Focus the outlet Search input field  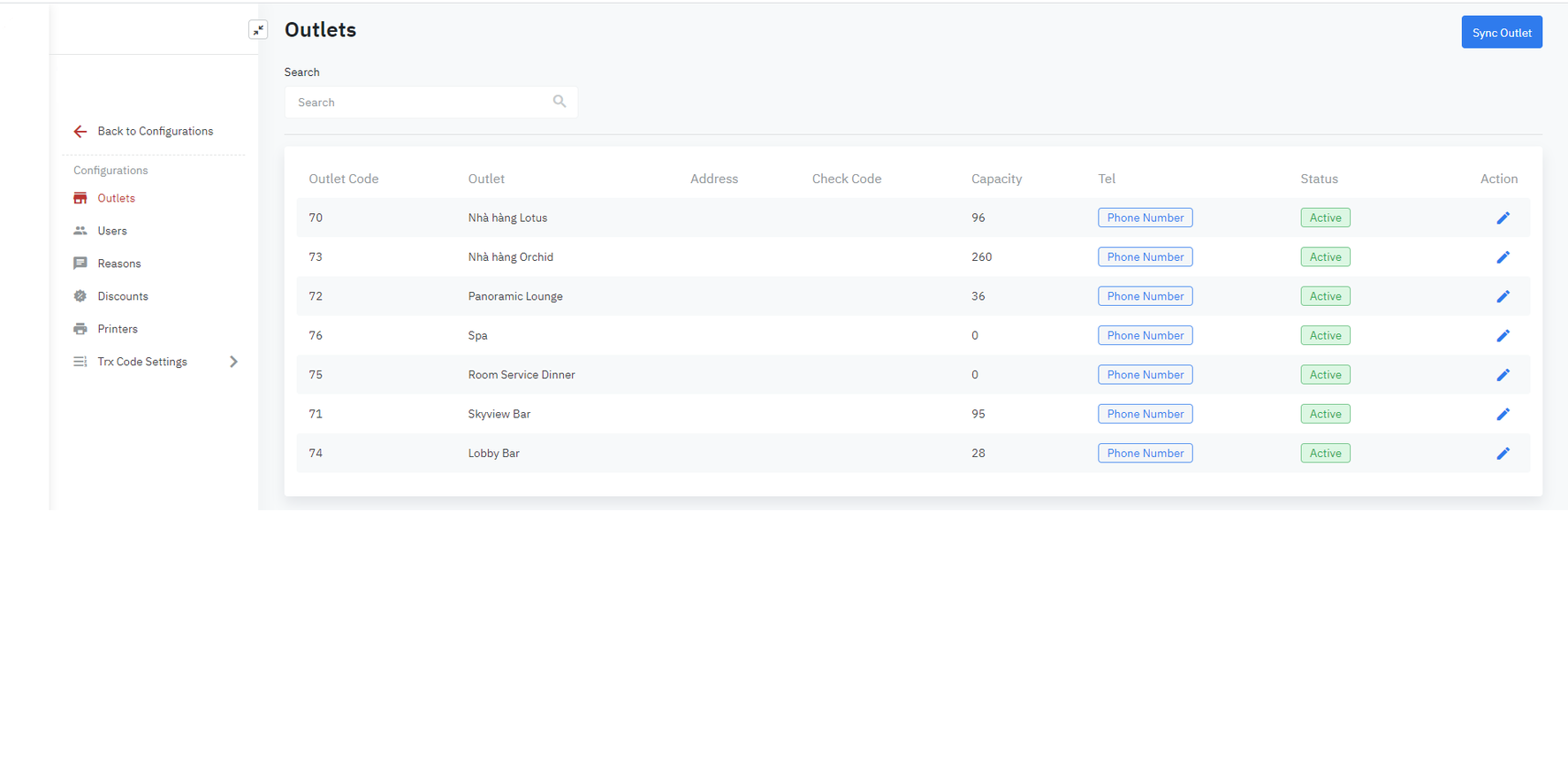click(x=420, y=103)
